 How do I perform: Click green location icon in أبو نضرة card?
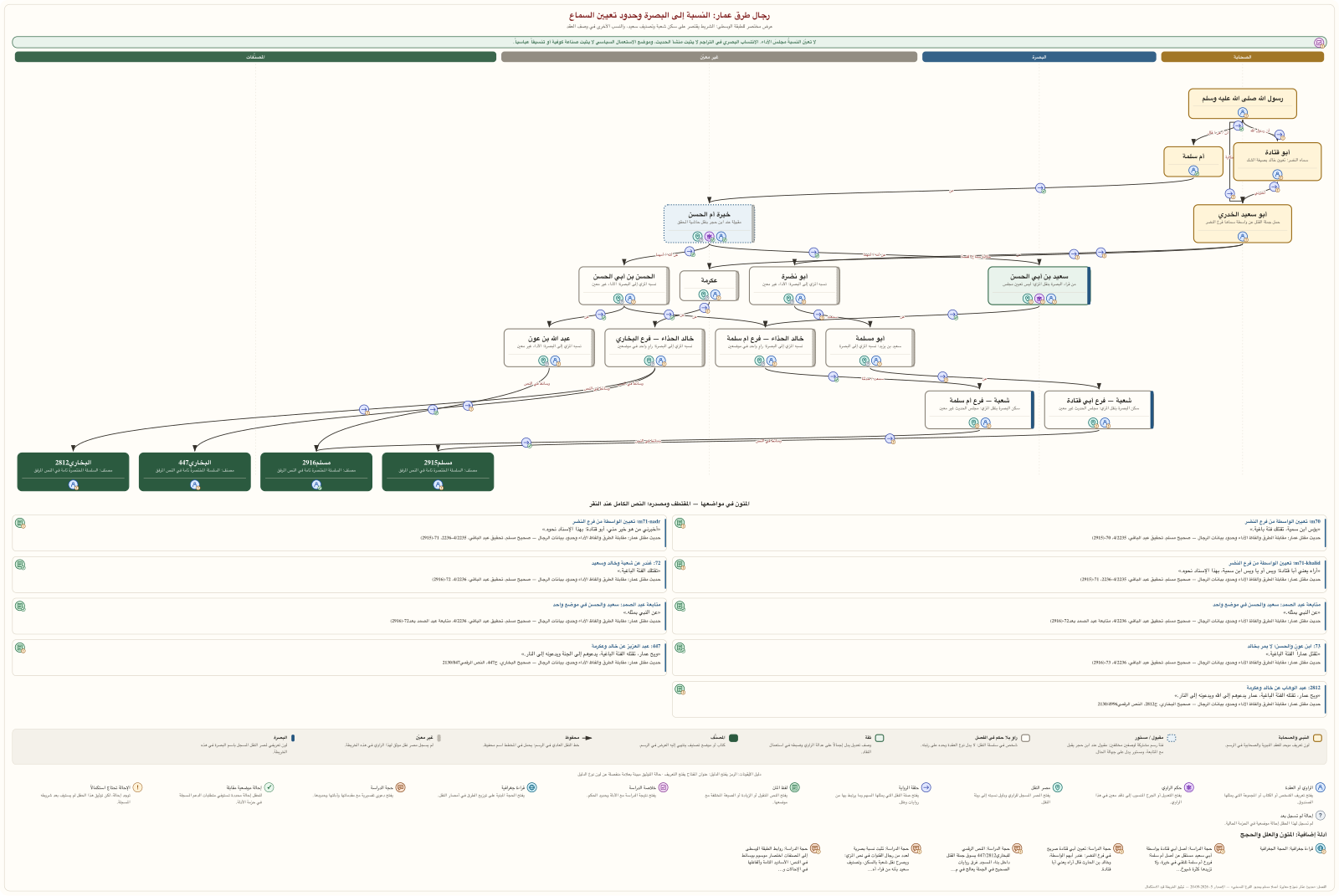788,299
